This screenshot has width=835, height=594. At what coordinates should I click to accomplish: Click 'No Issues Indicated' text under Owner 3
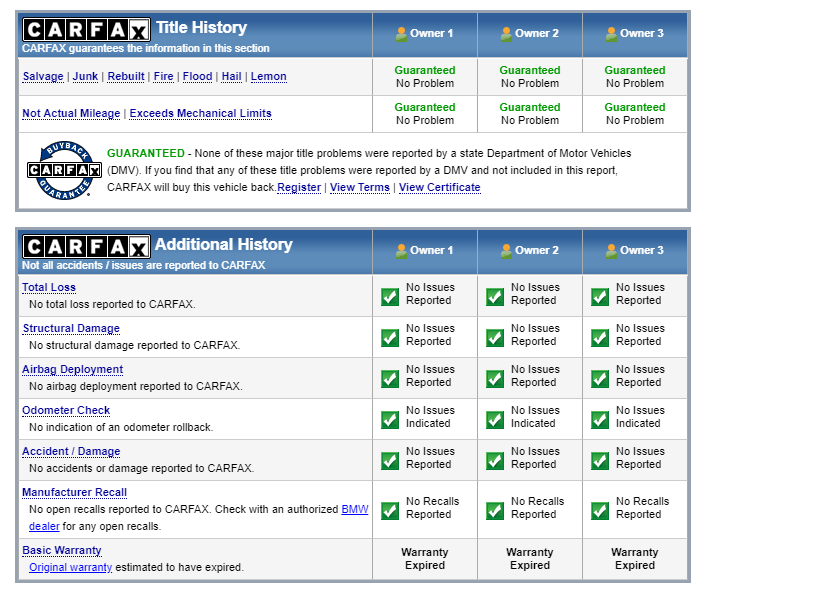(x=640, y=417)
